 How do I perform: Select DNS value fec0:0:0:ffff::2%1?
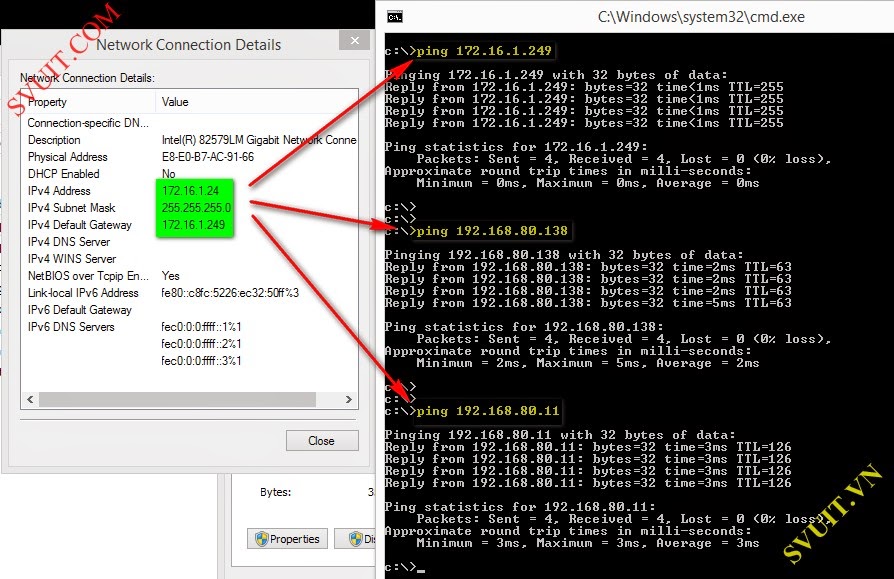click(x=201, y=344)
